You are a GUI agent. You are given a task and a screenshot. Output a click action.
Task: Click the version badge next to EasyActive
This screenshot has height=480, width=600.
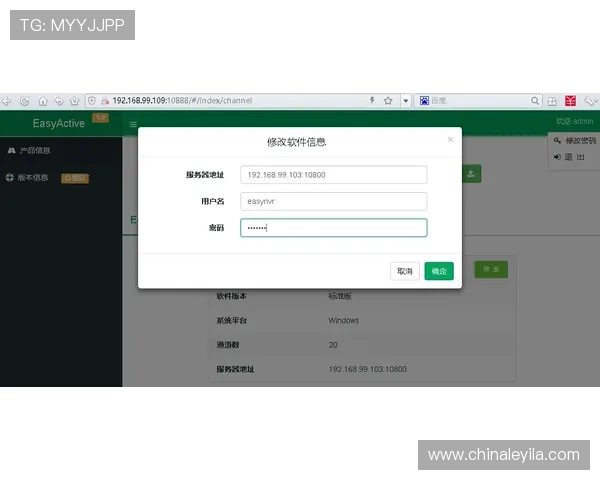100,118
